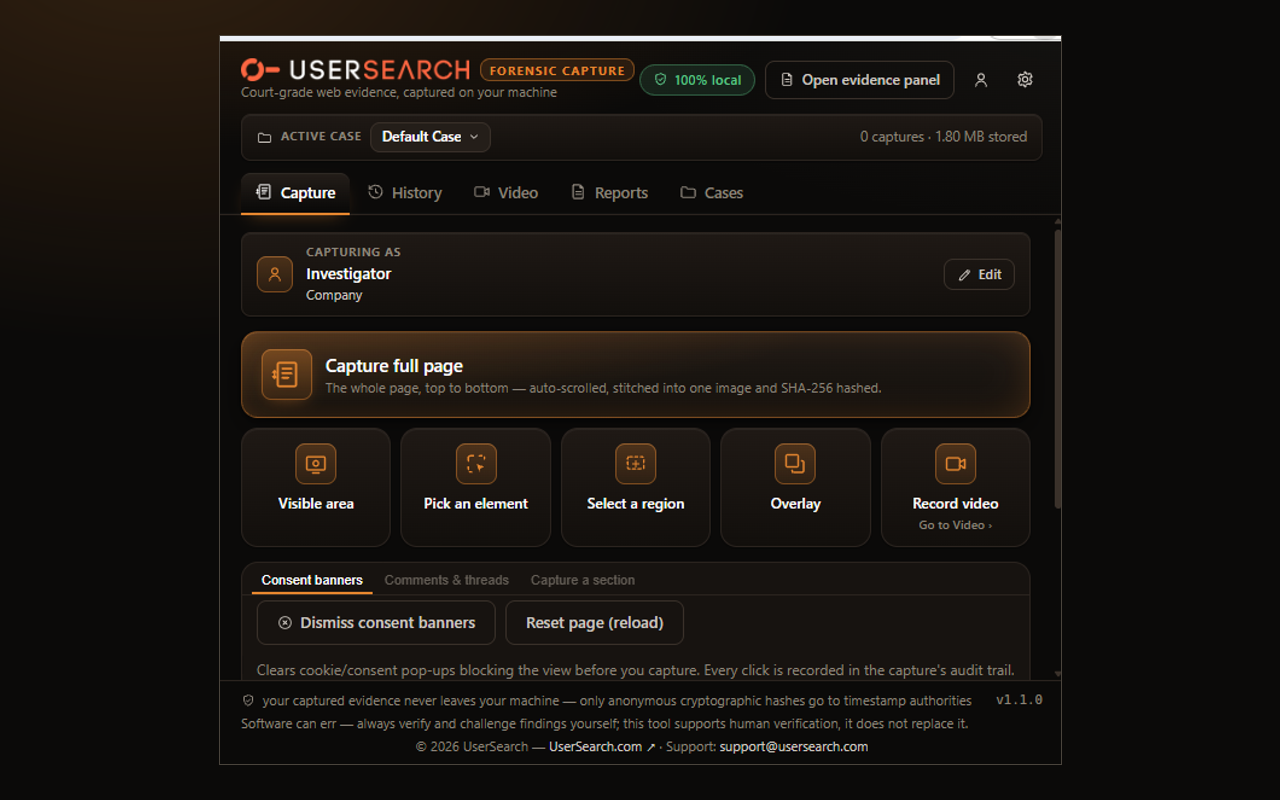This screenshot has height=800, width=1280.
Task: Select the Consent banners sub-tab
Action: [312, 580]
